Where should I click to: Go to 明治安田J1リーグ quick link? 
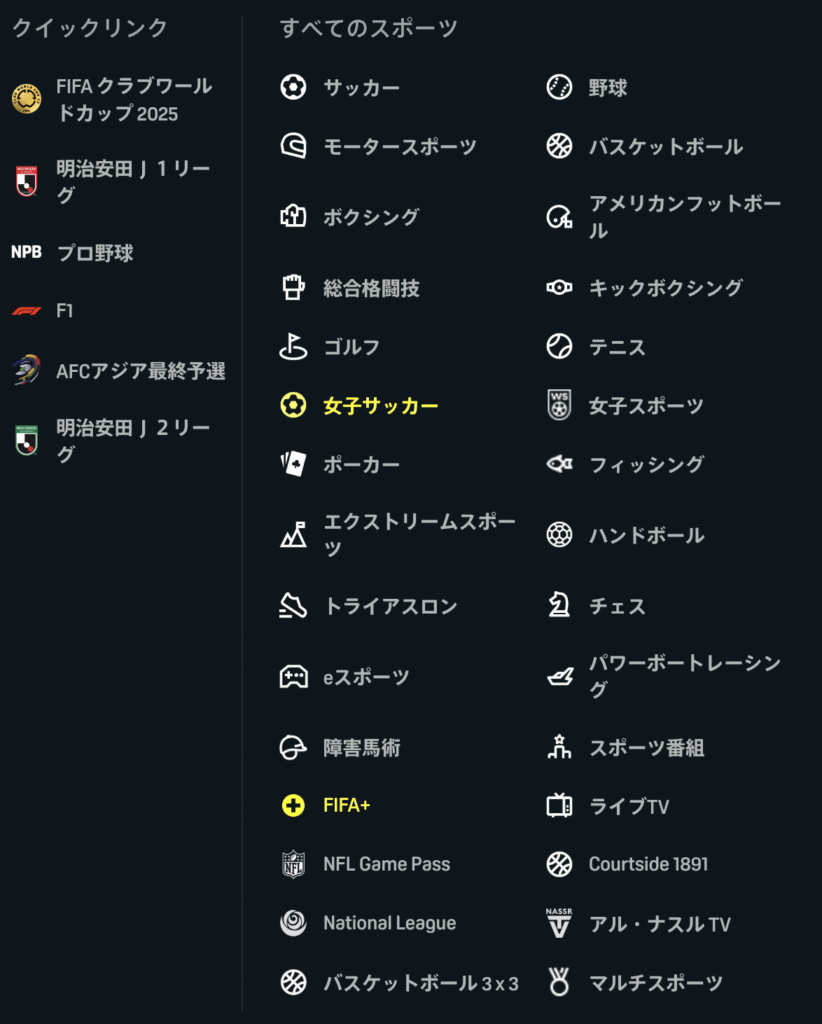coord(112,182)
